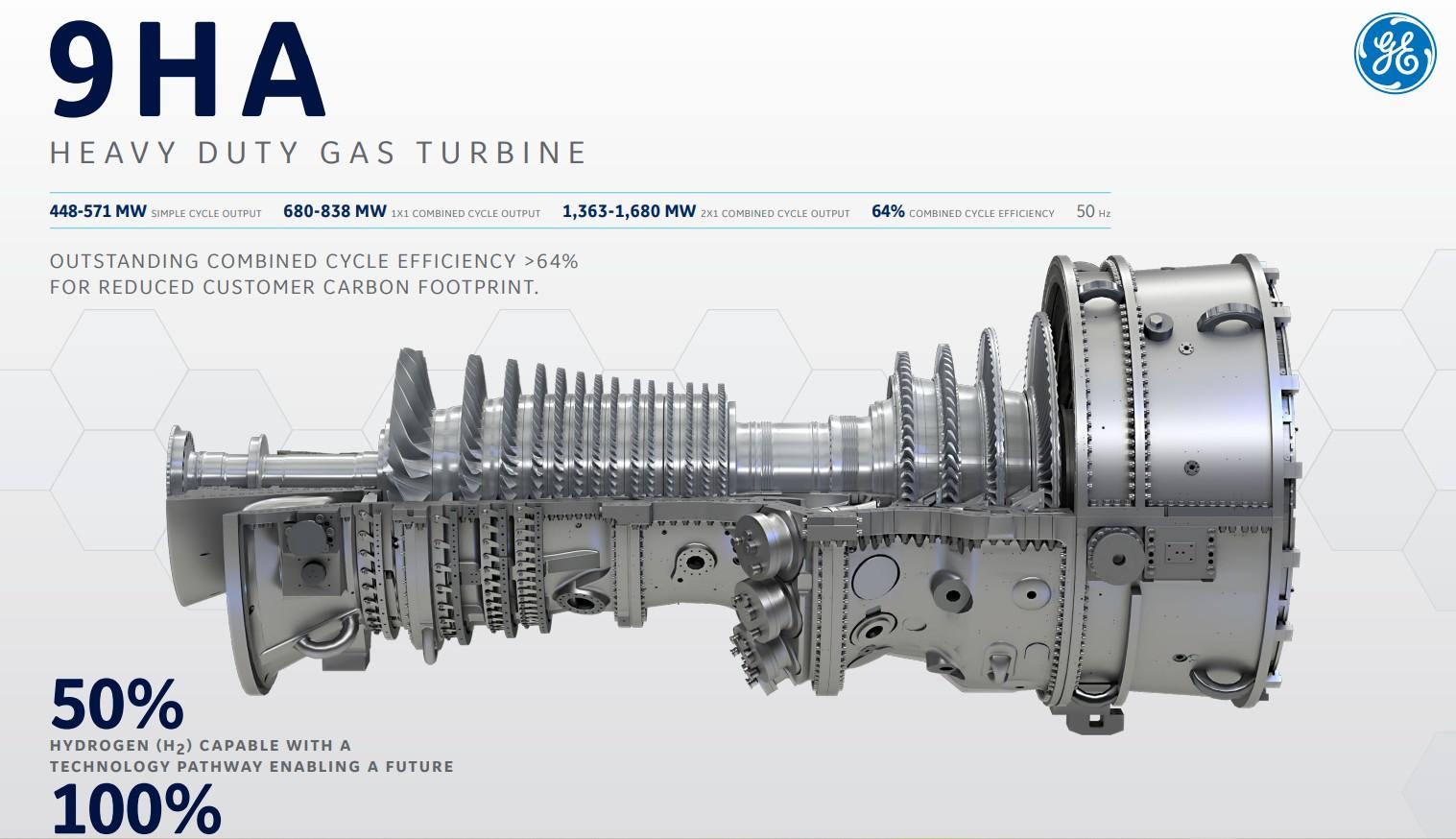This screenshot has width=1456, height=839.
Task: Select the Heavy Duty Gas Turbine subtitle
Action: (318, 153)
